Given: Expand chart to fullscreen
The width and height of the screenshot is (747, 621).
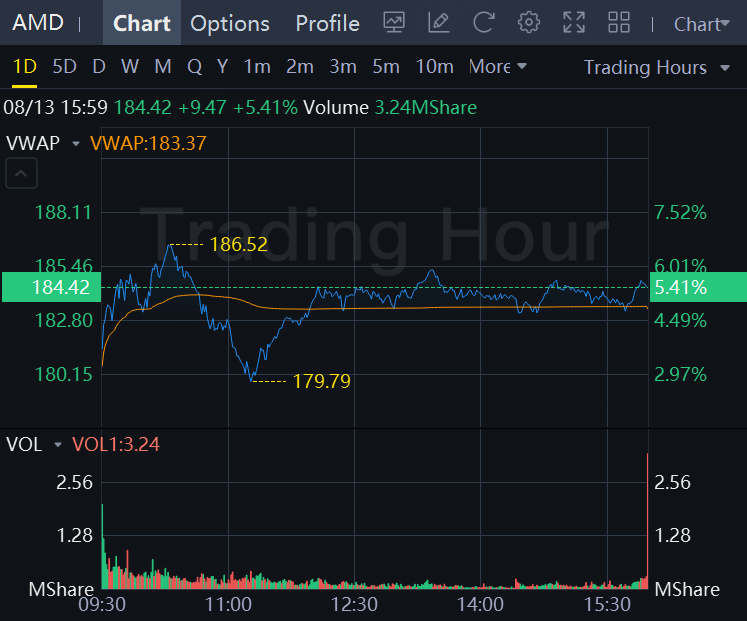Looking at the screenshot, I should [574, 22].
